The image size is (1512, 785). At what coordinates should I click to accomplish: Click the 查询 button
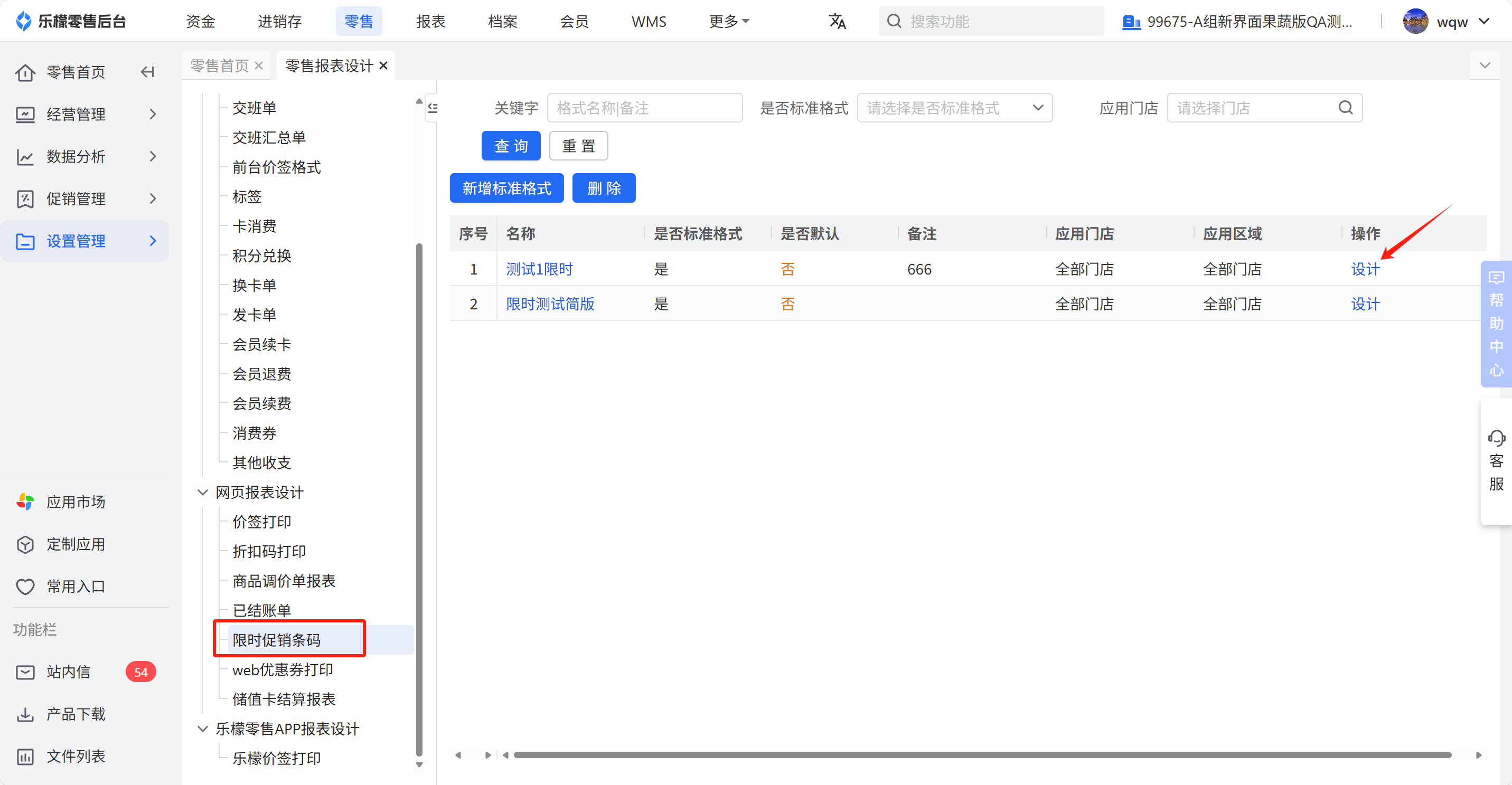coord(511,146)
